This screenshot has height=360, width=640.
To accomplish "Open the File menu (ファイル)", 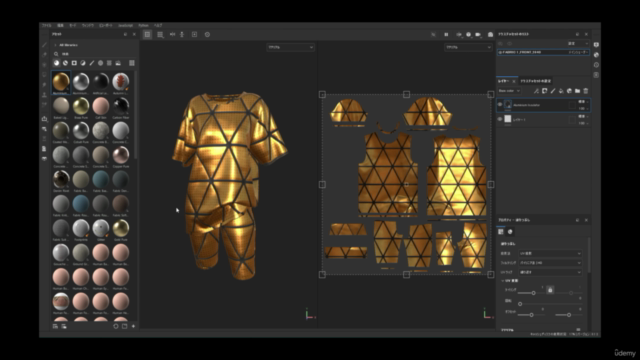I will tap(46, 25).
